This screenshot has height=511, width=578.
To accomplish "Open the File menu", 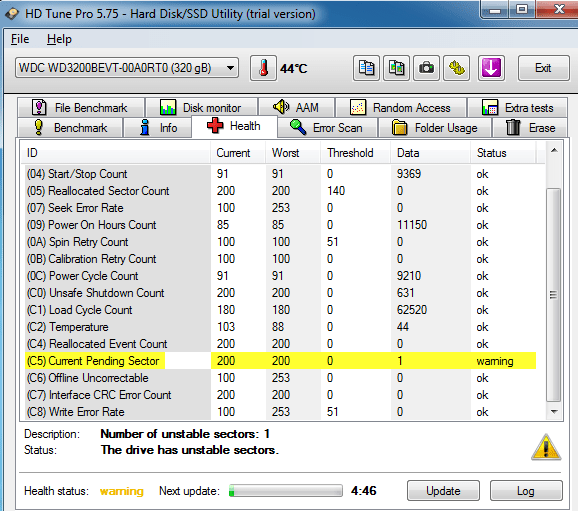I will pos(20,39).
